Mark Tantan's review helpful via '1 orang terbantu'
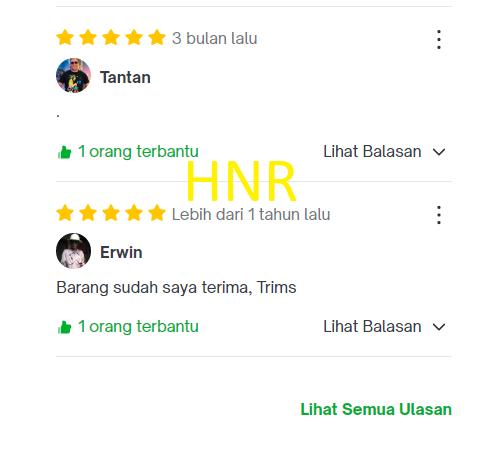The width and height of the screenshot is (491, 476). [x=138, y=152]
